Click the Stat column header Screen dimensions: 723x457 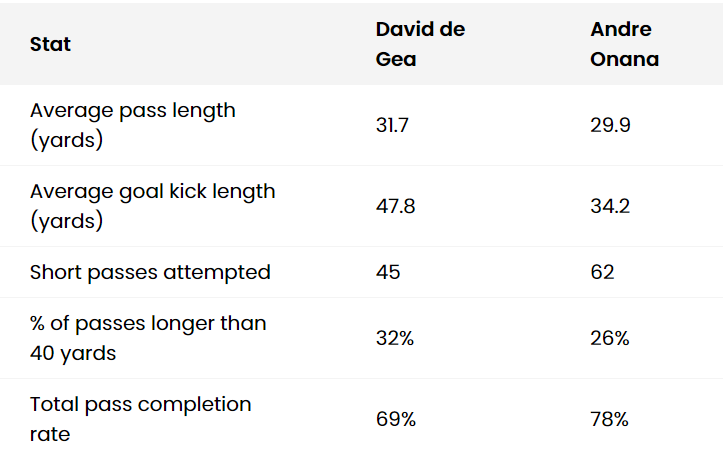(50, 44)
